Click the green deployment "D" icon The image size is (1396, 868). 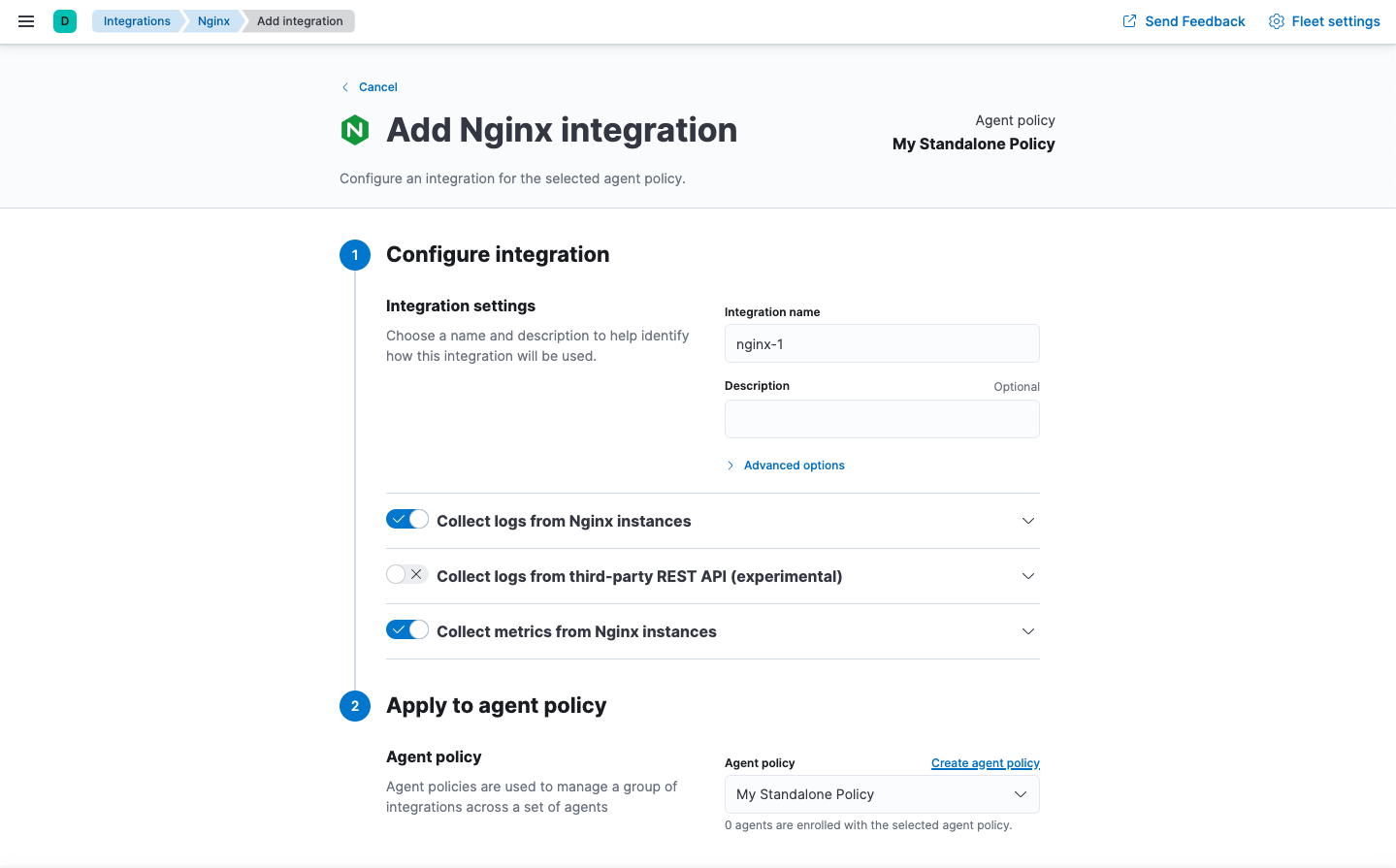pos(63,20)
